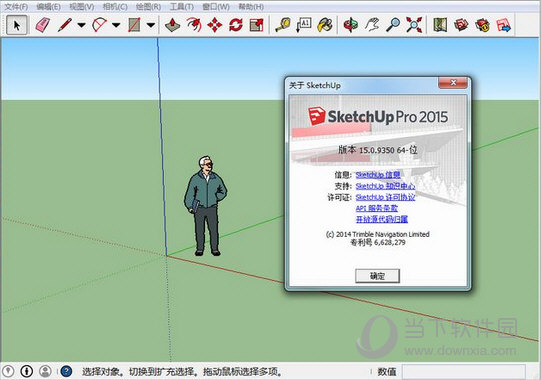Activate the Line pencil tool
Image resolution: width=541 pixels, height=380 pixels.
pyautogui.click(x=65, y=25)
